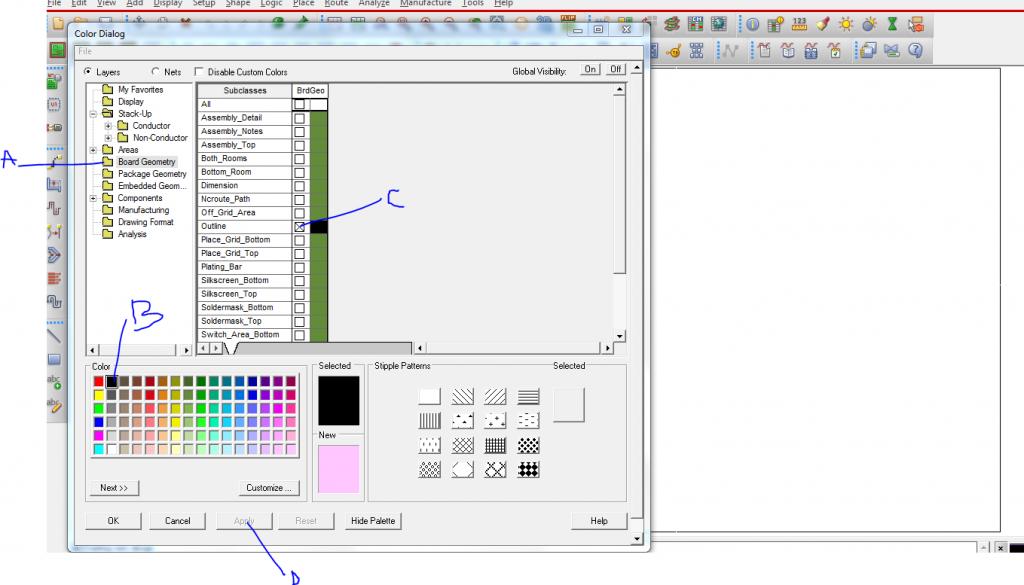1024x585 pixels.
Task: Click the orange key-shaped toolbar icon
Action: [675, 50]
